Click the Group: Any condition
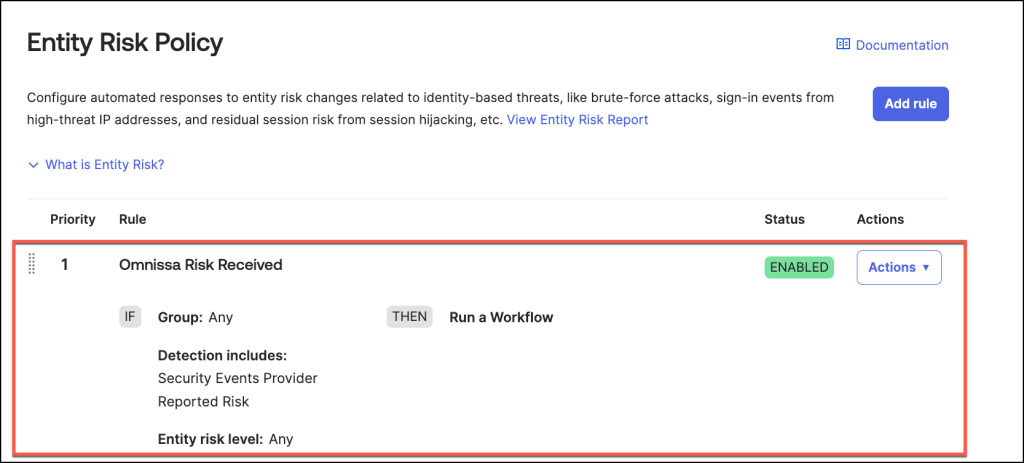Image resolution: width=1024 pixels, height=463 pixels. click(195, 317)
